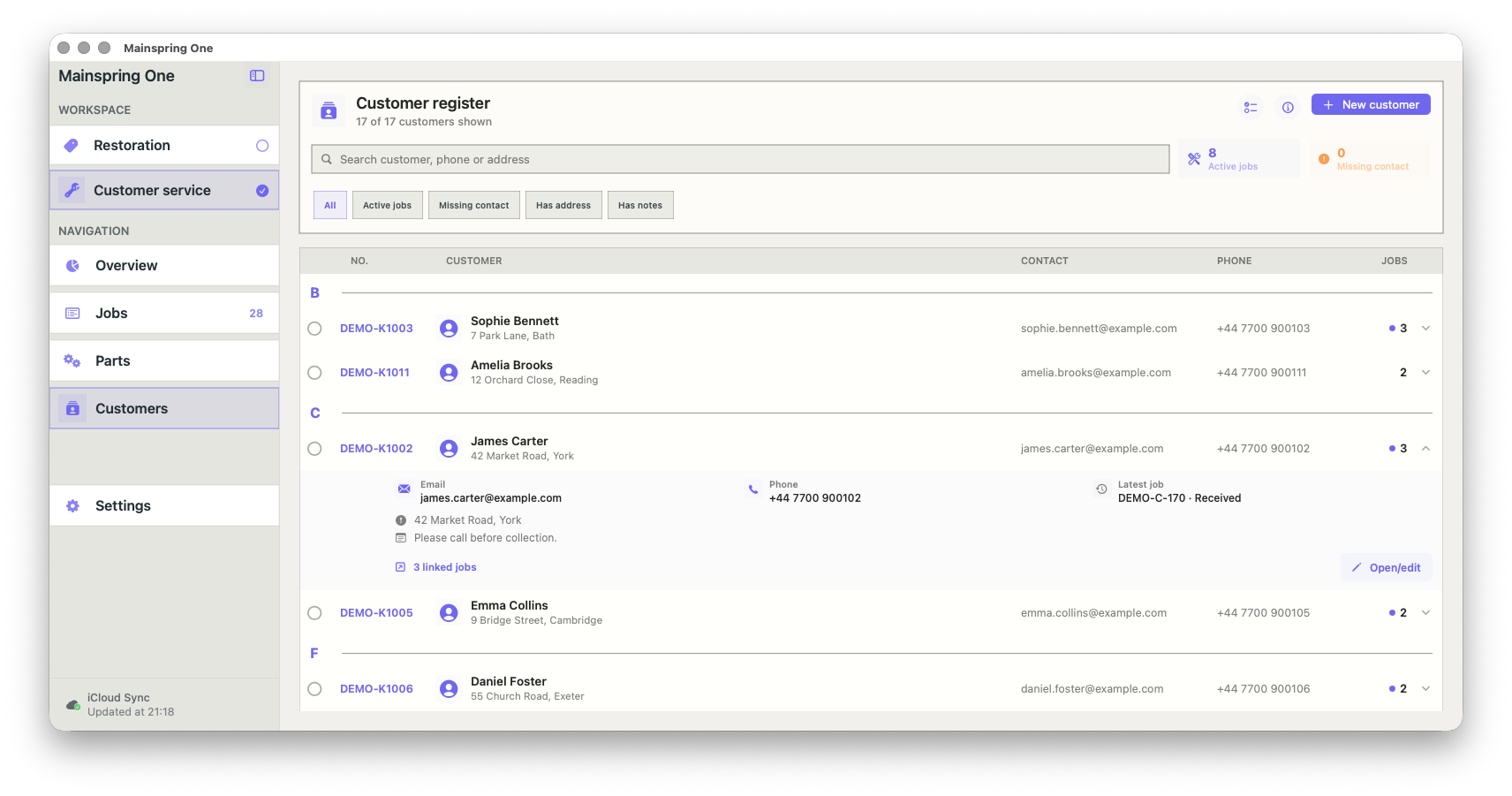Click the search magnifier icon
The width and height of the screenshot is (1512, 796).
326,159
